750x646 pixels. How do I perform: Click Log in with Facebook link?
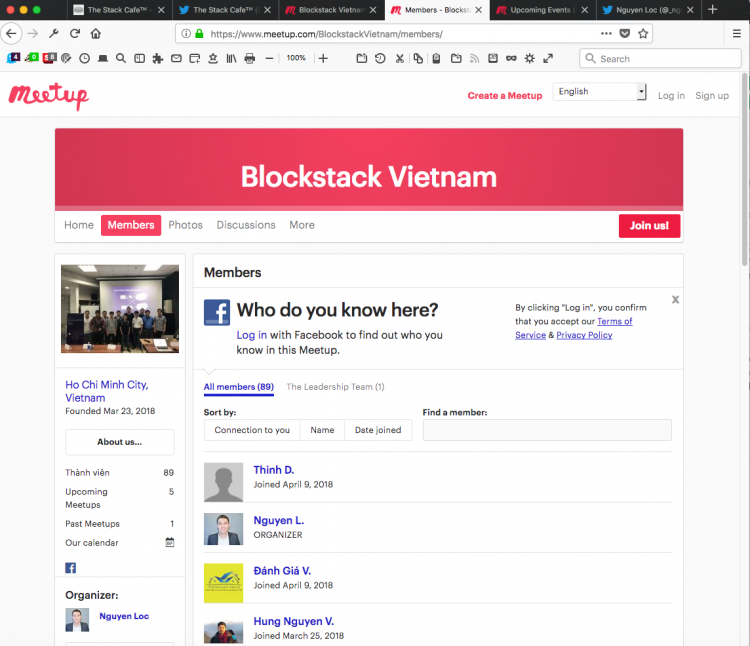[x=252, y=335]
